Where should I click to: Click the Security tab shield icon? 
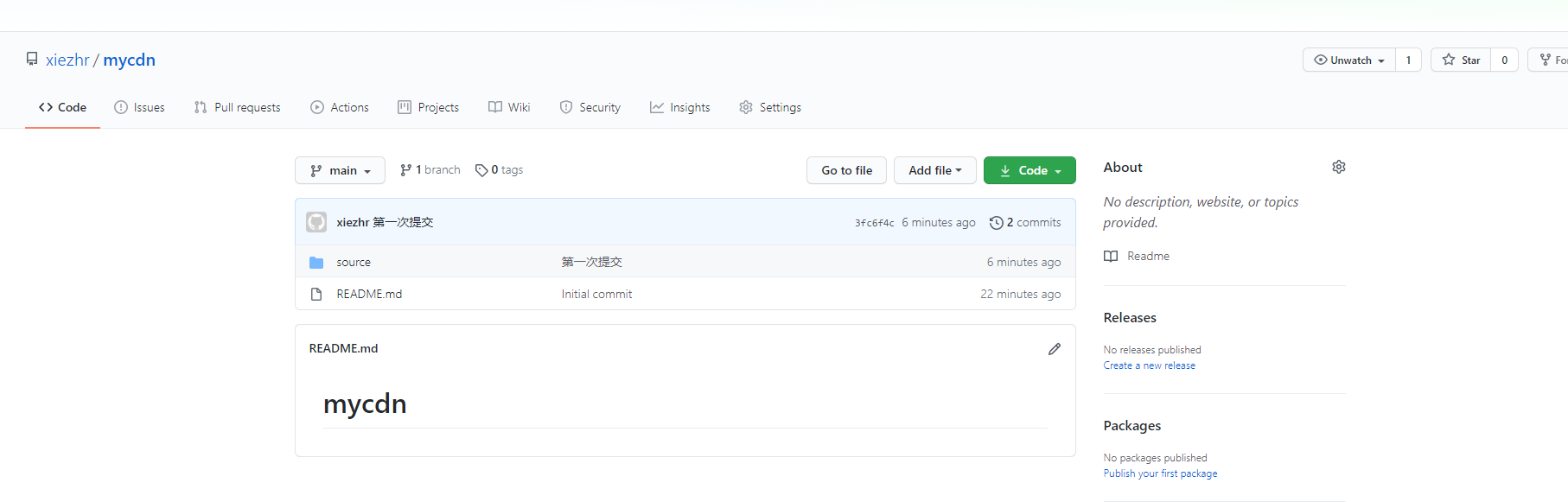coord(566,107)
